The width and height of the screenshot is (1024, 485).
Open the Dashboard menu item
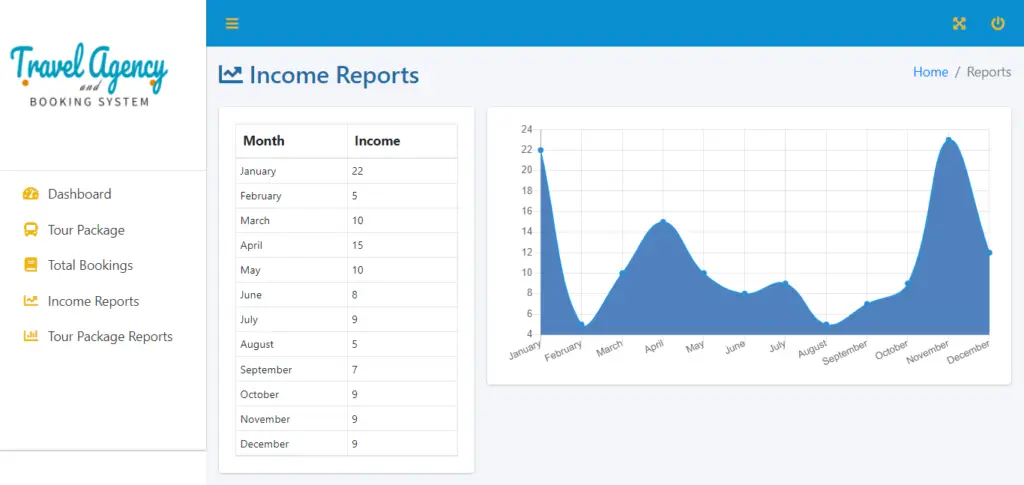pyautogui.click(x=79, y=194)
